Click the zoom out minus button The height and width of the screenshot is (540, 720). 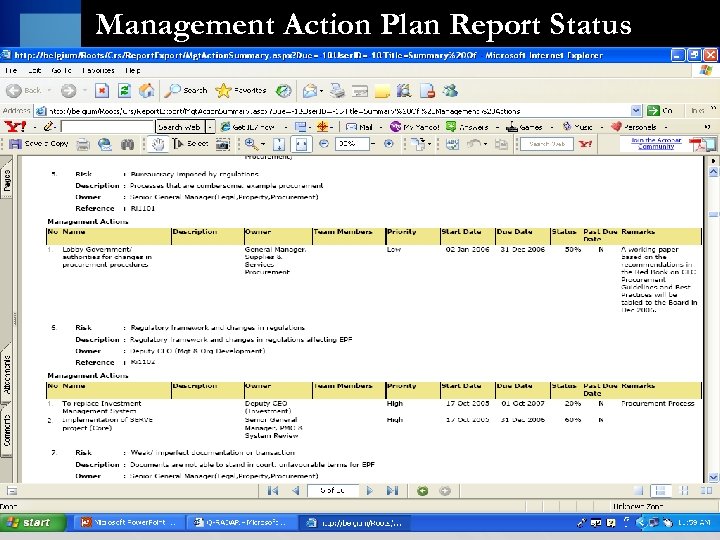coord(324,144)
